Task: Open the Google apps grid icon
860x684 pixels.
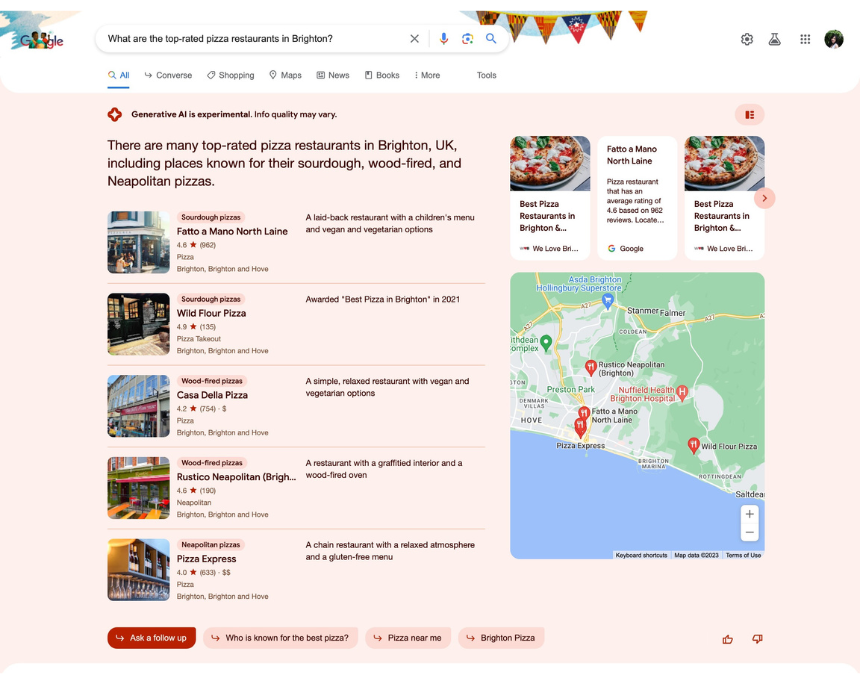Action: tap(805, 39)
